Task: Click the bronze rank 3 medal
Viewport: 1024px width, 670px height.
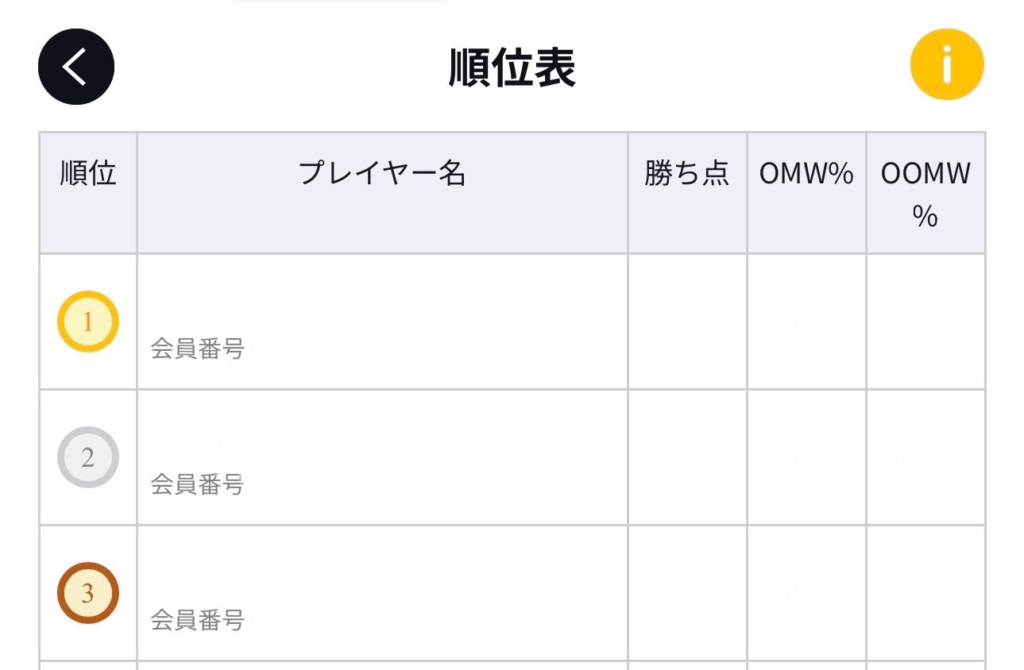Action: [88, 593]
